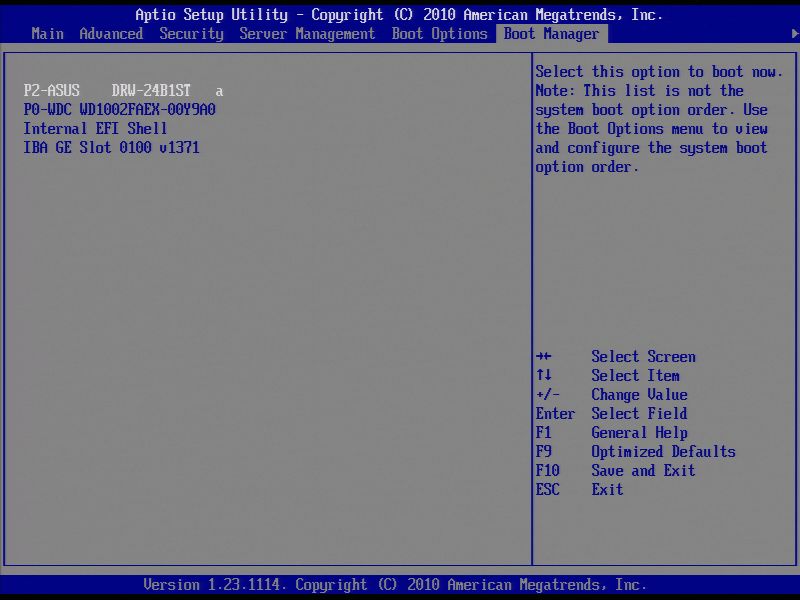Open the Advanced settings tab
The height and width of the screenshot is (600, 800).
point(110,33)
